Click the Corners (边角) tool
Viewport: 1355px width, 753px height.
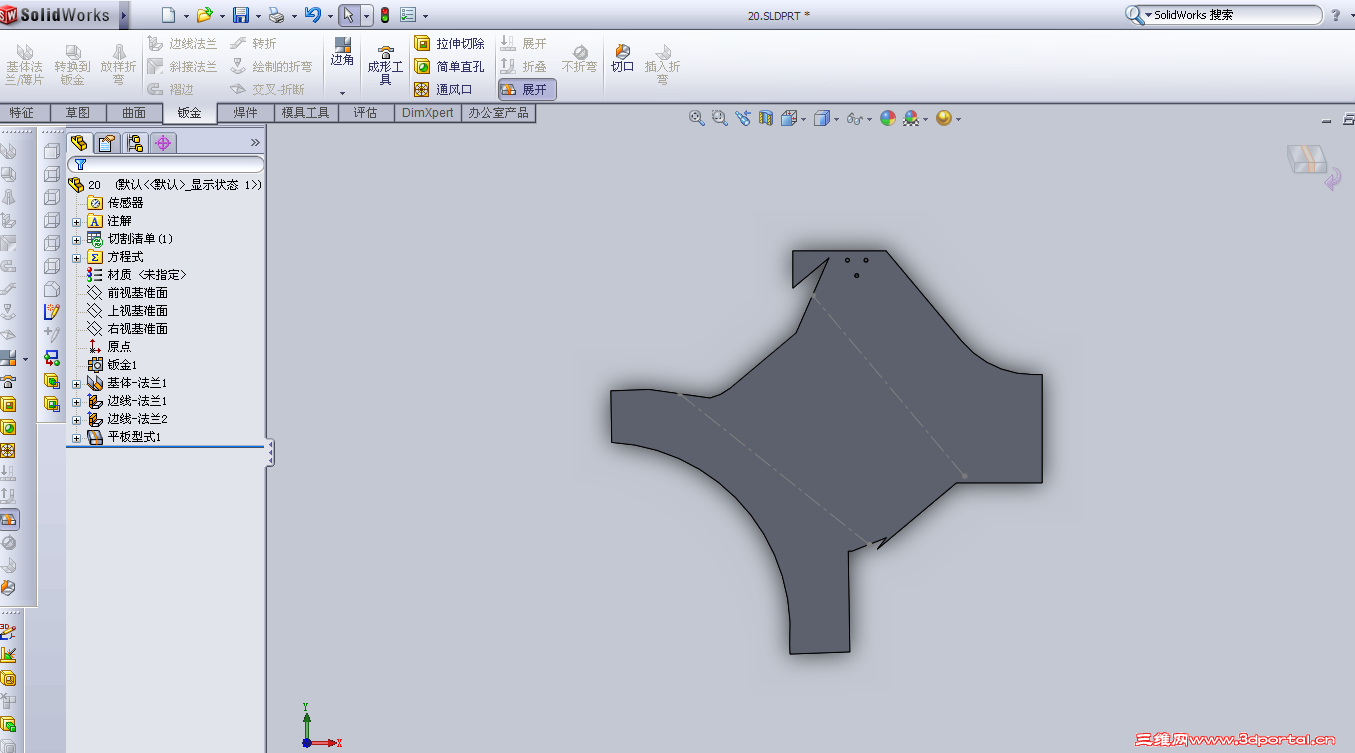[342, 53]
